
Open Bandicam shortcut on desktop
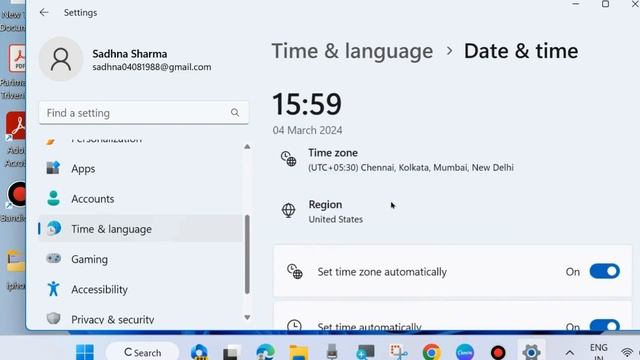[14, 202]
